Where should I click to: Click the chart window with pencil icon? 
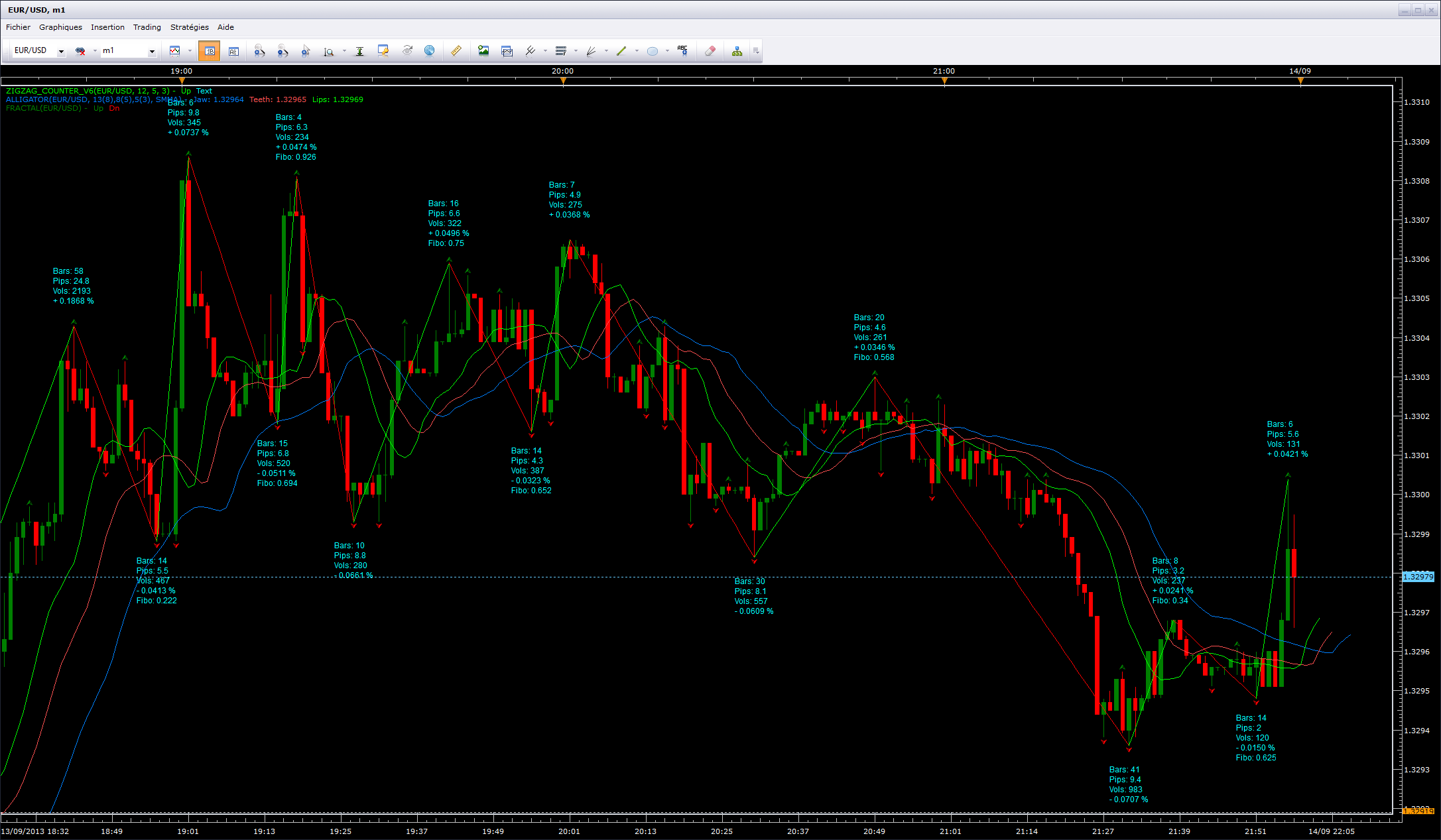coord(383,51)
